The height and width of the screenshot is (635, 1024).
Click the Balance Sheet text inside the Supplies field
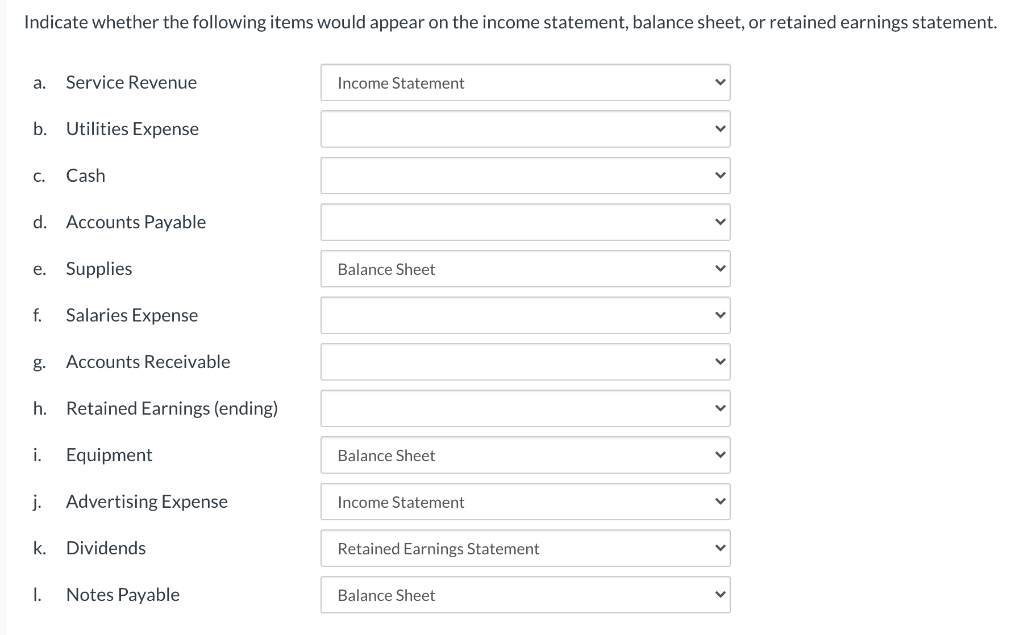385,268
